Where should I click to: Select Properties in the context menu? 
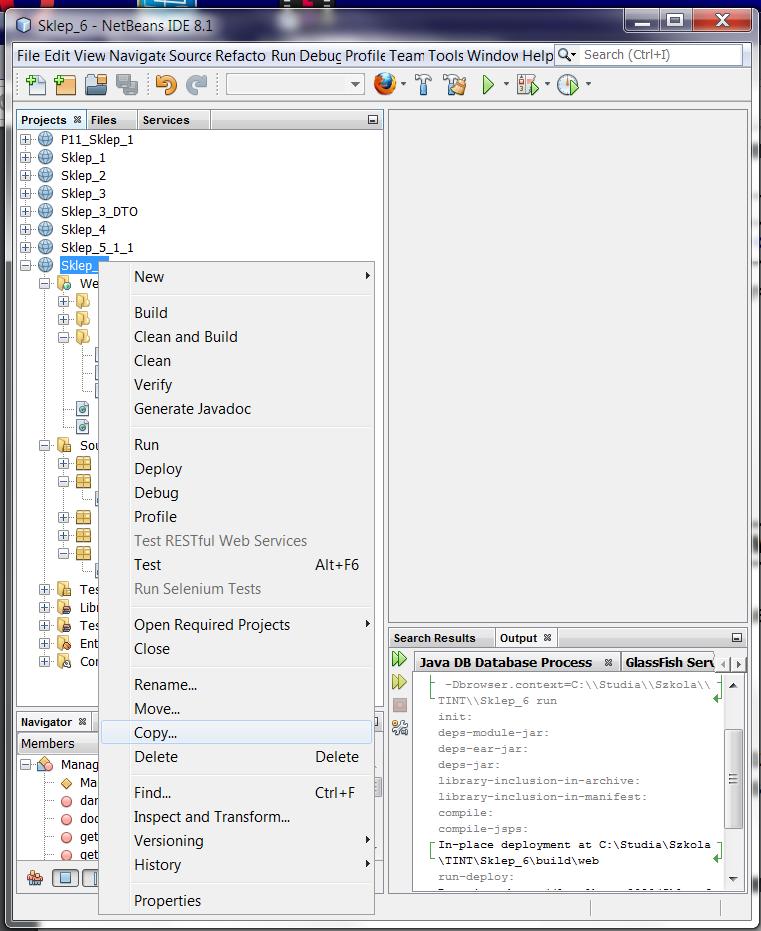pos(236,901)
